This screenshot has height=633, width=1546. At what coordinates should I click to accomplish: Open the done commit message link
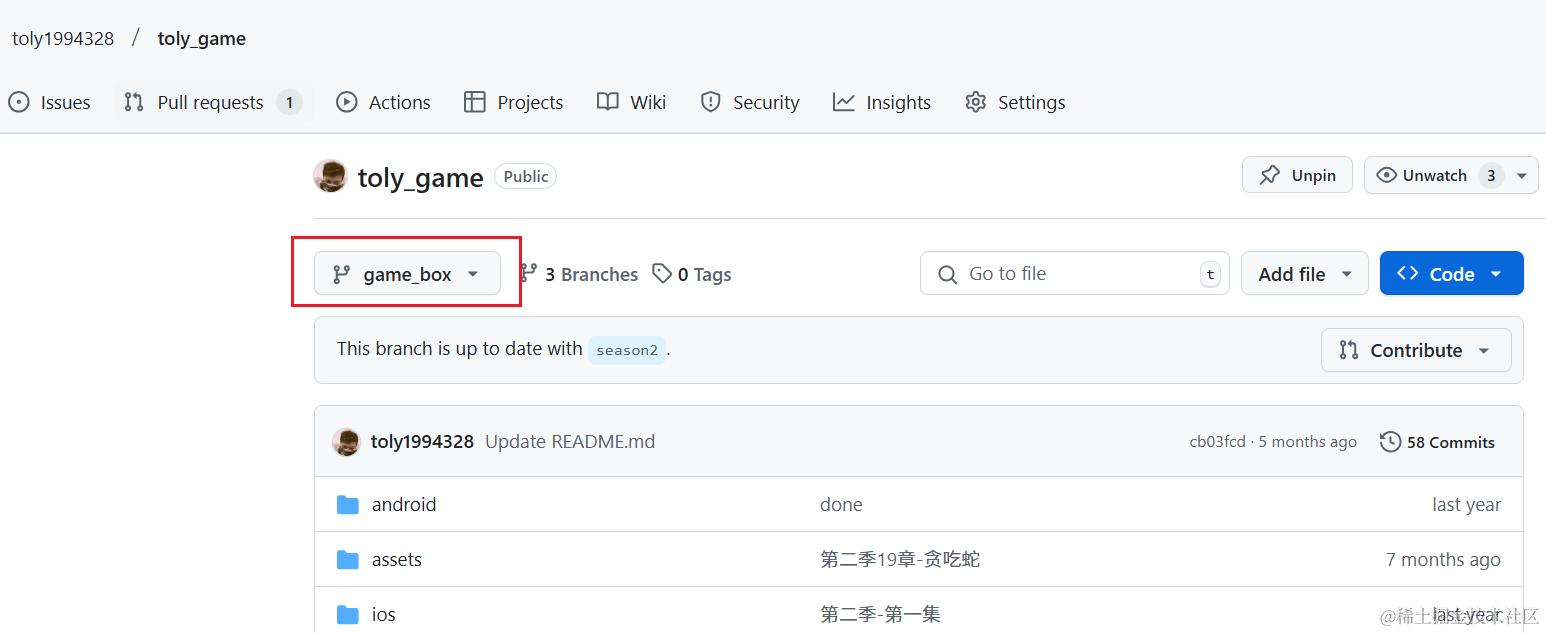click(841, 505)
